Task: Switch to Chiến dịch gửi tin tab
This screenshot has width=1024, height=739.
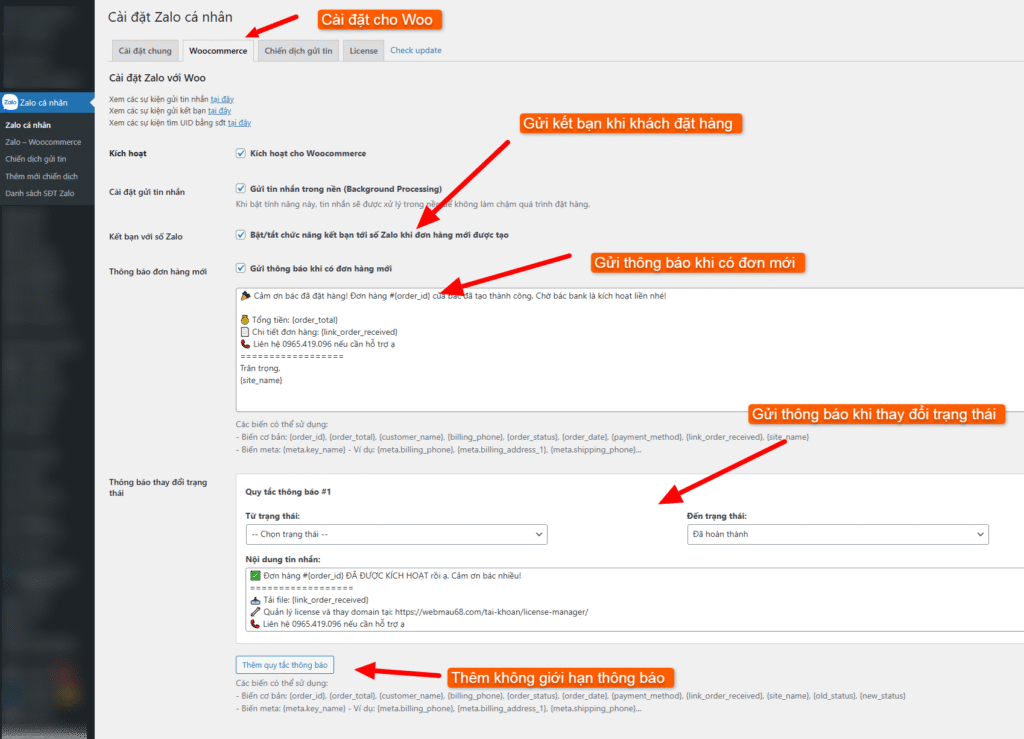Action: (298, 50)
